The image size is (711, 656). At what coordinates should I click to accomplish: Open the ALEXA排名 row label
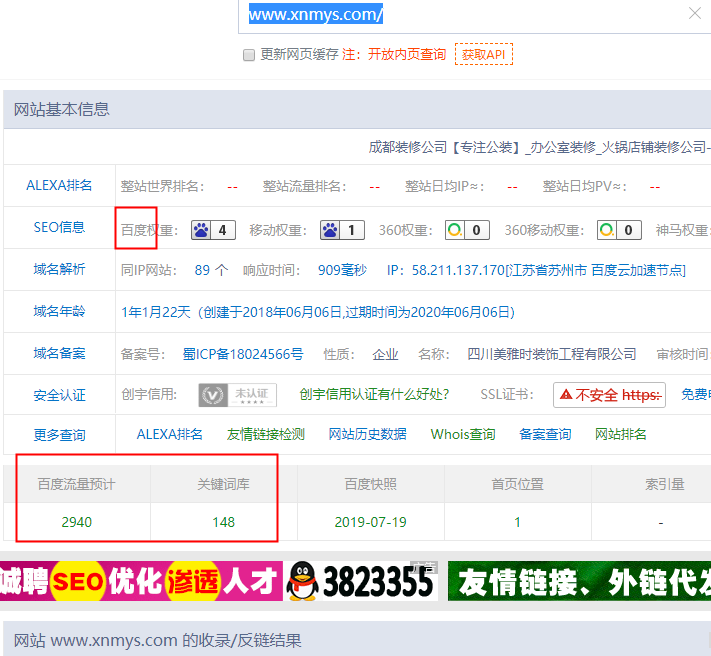pyautogui.click(x=59, y=185)
